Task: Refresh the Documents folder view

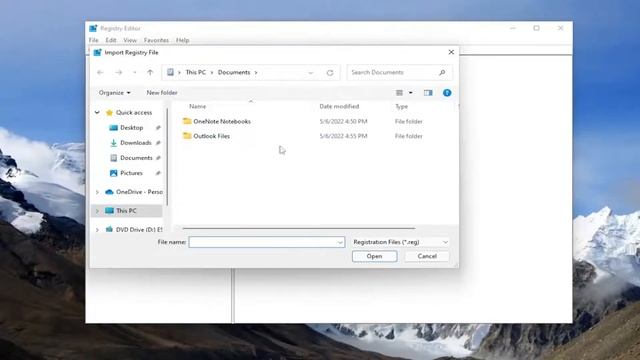Action: [330, 73]
